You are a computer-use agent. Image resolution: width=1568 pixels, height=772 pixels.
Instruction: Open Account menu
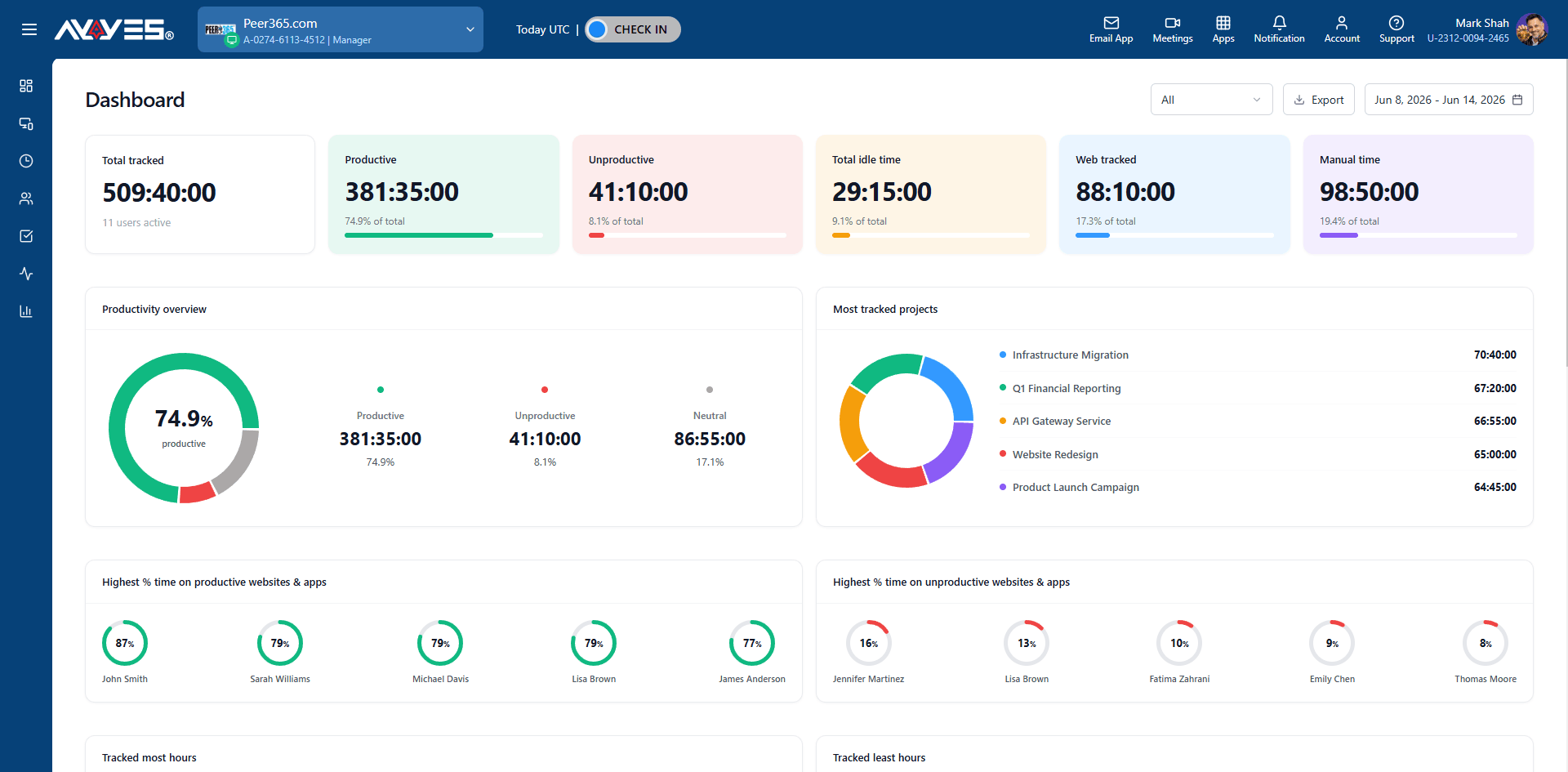click(1342, 29)
